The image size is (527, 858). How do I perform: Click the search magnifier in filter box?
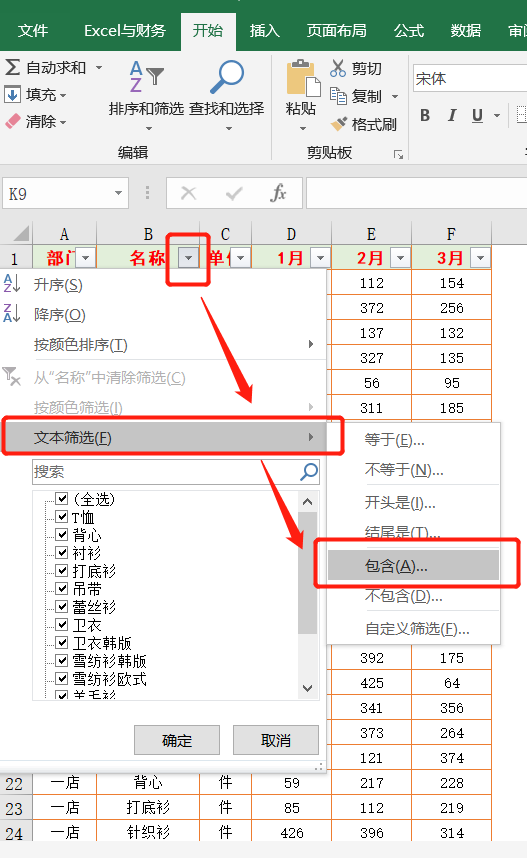tap(309, 471)
